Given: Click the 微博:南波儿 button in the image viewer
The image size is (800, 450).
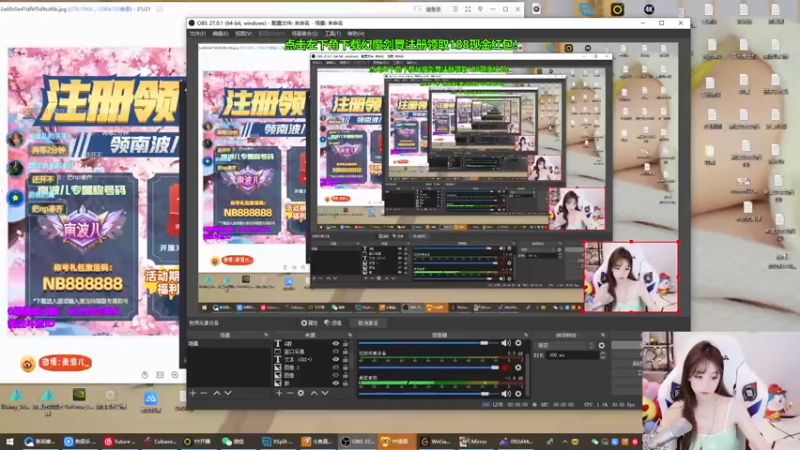Looking at the screenshot, I should (65, 363).
